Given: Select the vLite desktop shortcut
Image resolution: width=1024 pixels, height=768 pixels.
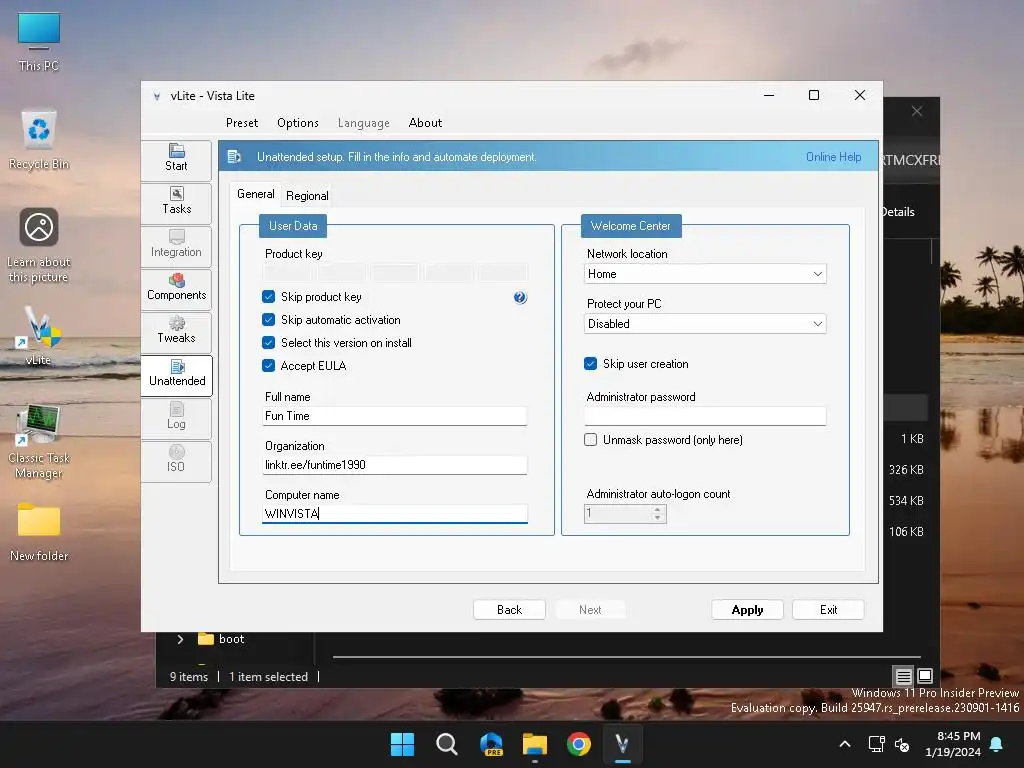Looking at the screenshot, I should click(39, 335).
